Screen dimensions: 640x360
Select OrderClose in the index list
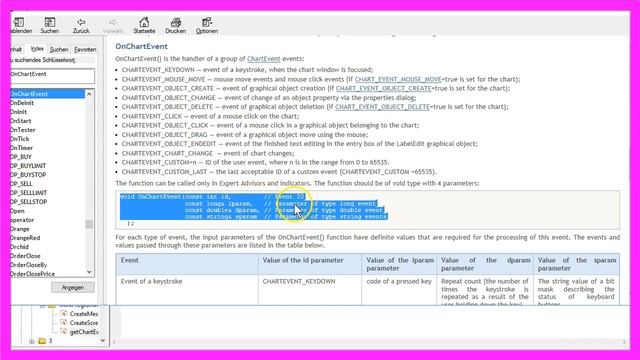coord(25,256)
